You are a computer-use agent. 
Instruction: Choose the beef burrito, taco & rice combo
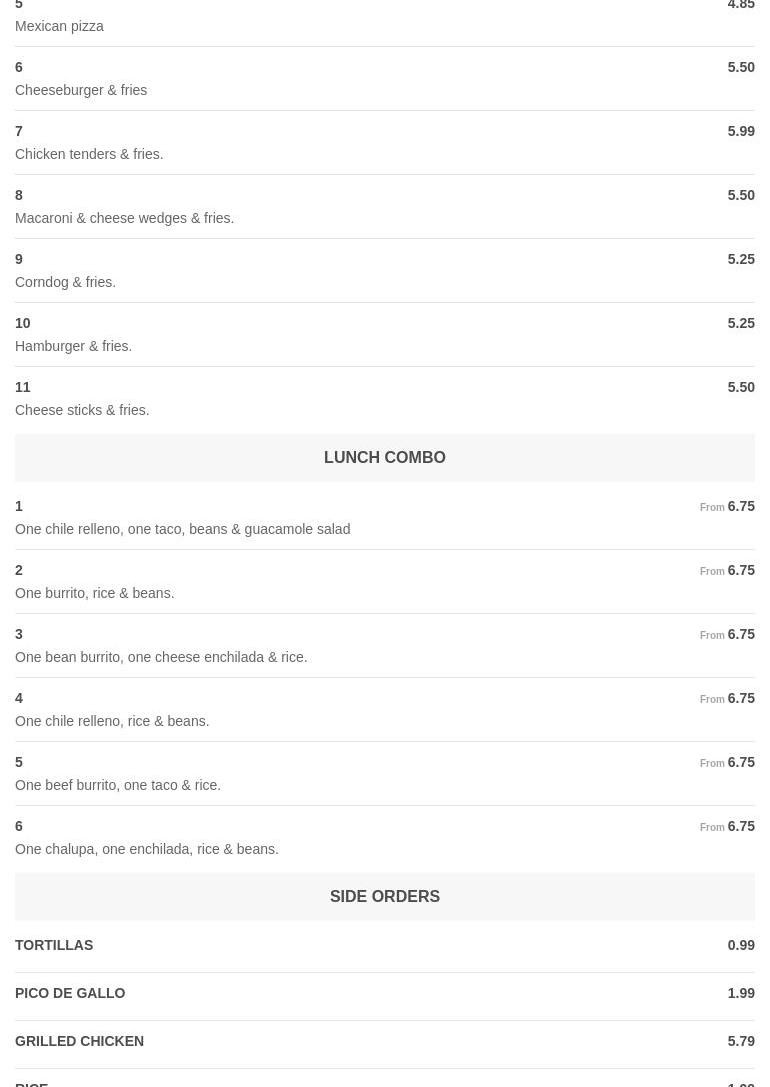[118, 785]
